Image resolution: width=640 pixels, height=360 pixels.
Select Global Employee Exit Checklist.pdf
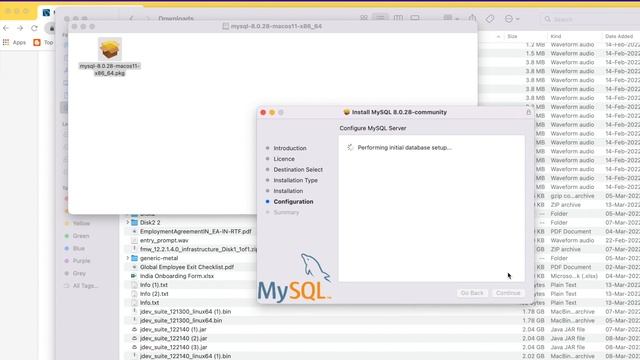pyautogui.click(x=187, y=267)
